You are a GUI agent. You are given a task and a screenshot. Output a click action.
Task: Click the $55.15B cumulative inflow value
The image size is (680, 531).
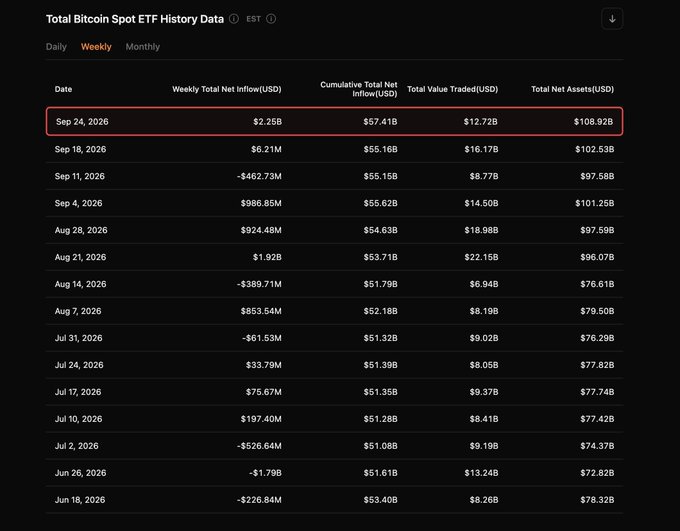point(380,176)
